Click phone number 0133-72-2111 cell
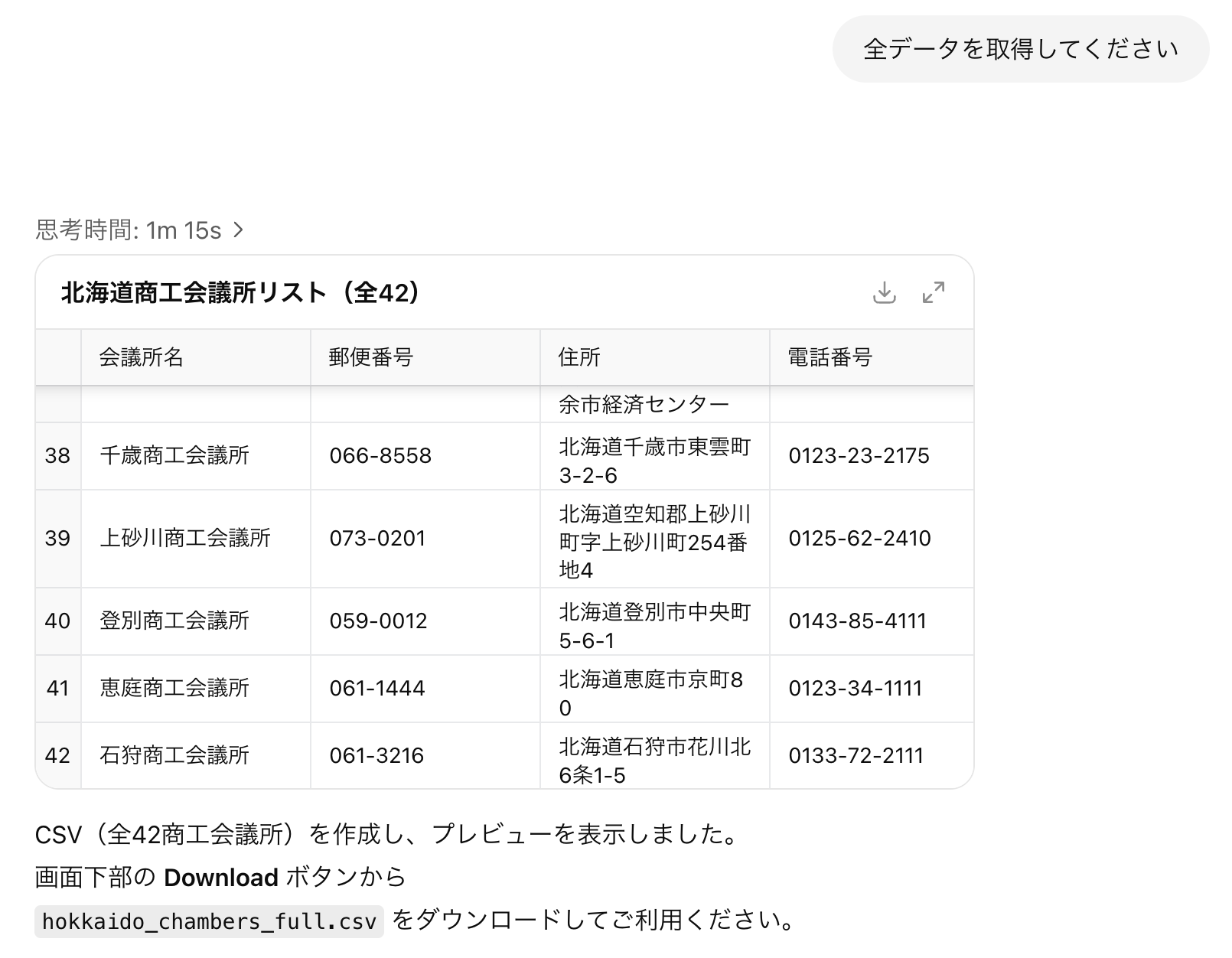This screenshot has height=958, width=1232. coord(856,755)
